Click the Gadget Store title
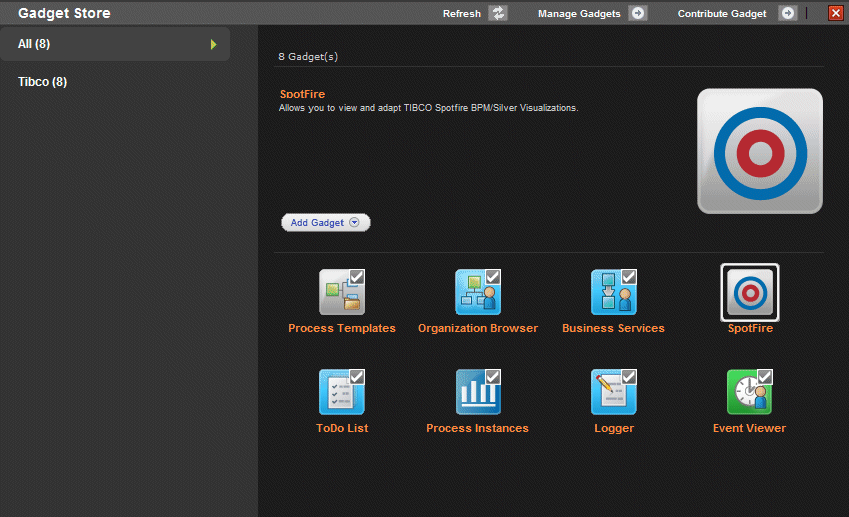Screen dimensions: 849x517 coord(64,13)
